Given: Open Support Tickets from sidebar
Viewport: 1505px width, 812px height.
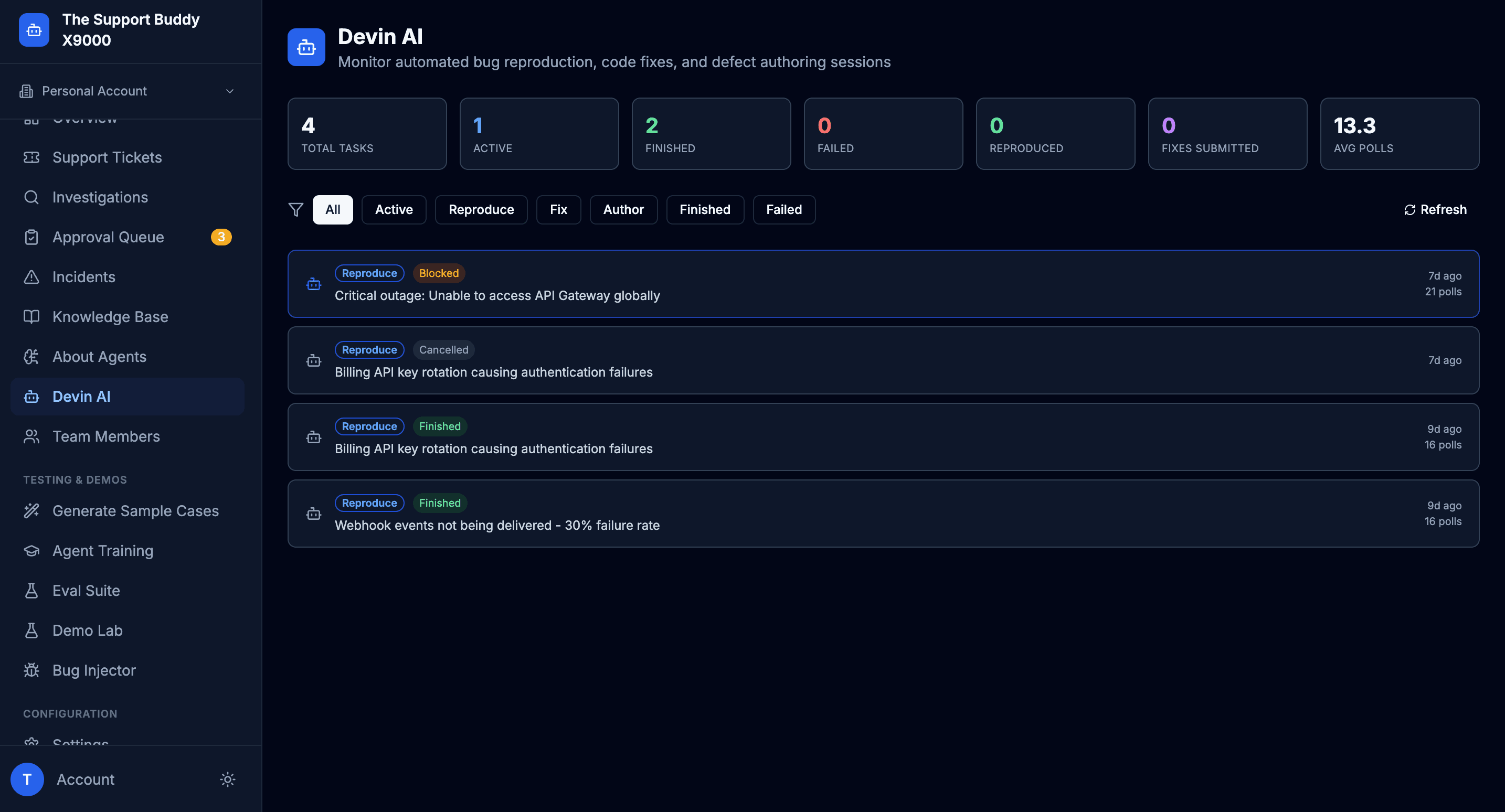Looking at the screenshot, I should (128, 157).
